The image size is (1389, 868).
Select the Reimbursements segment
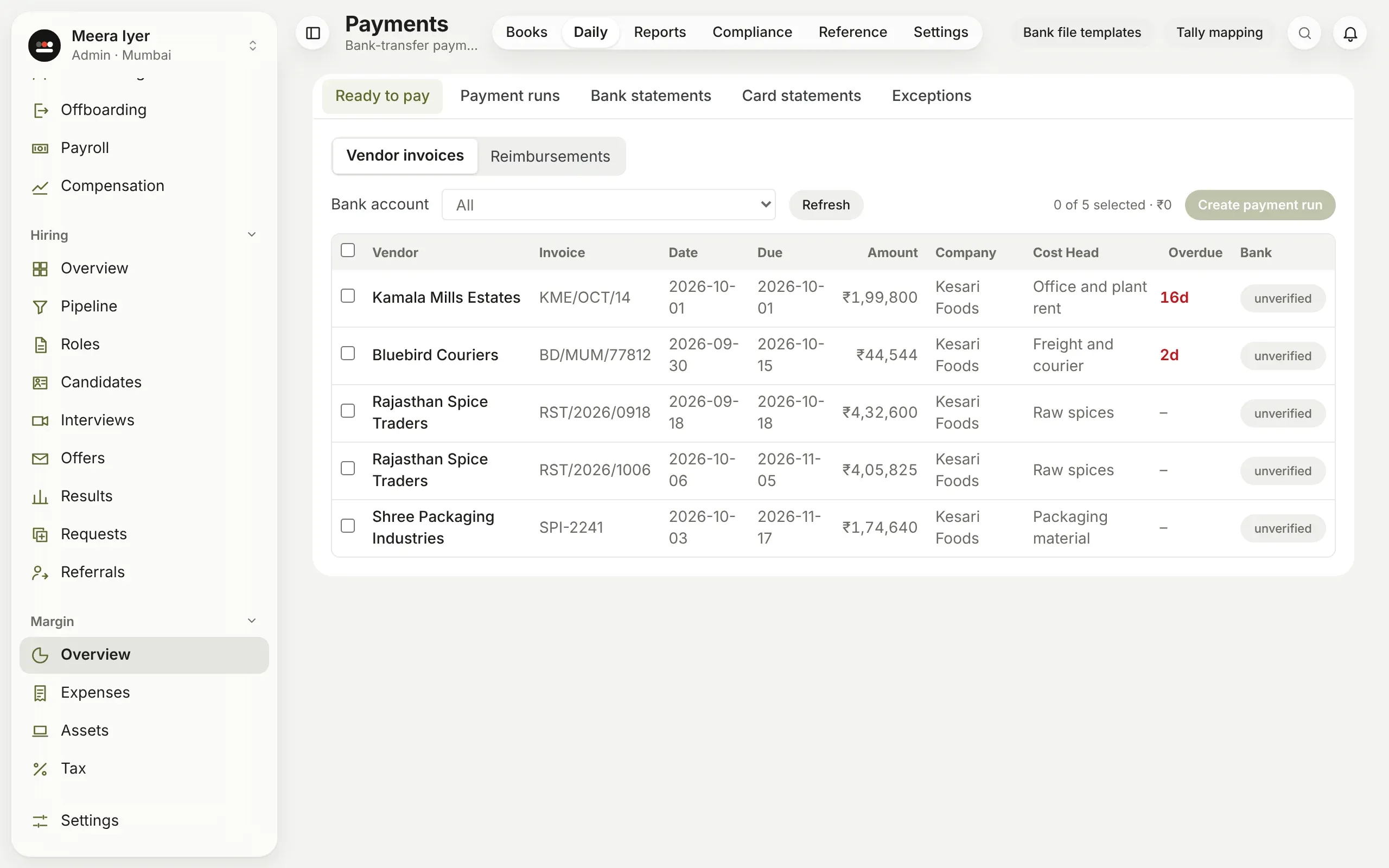tap(550, 156)
